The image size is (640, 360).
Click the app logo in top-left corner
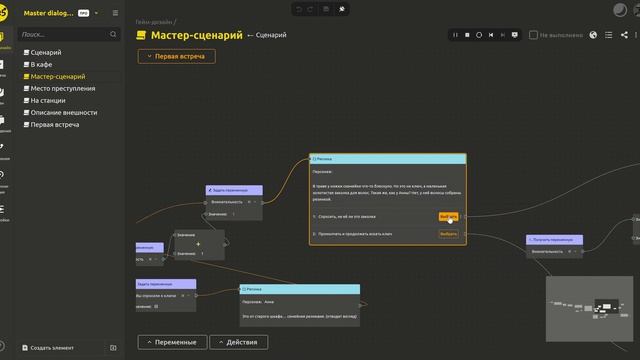tap(3, 13)
